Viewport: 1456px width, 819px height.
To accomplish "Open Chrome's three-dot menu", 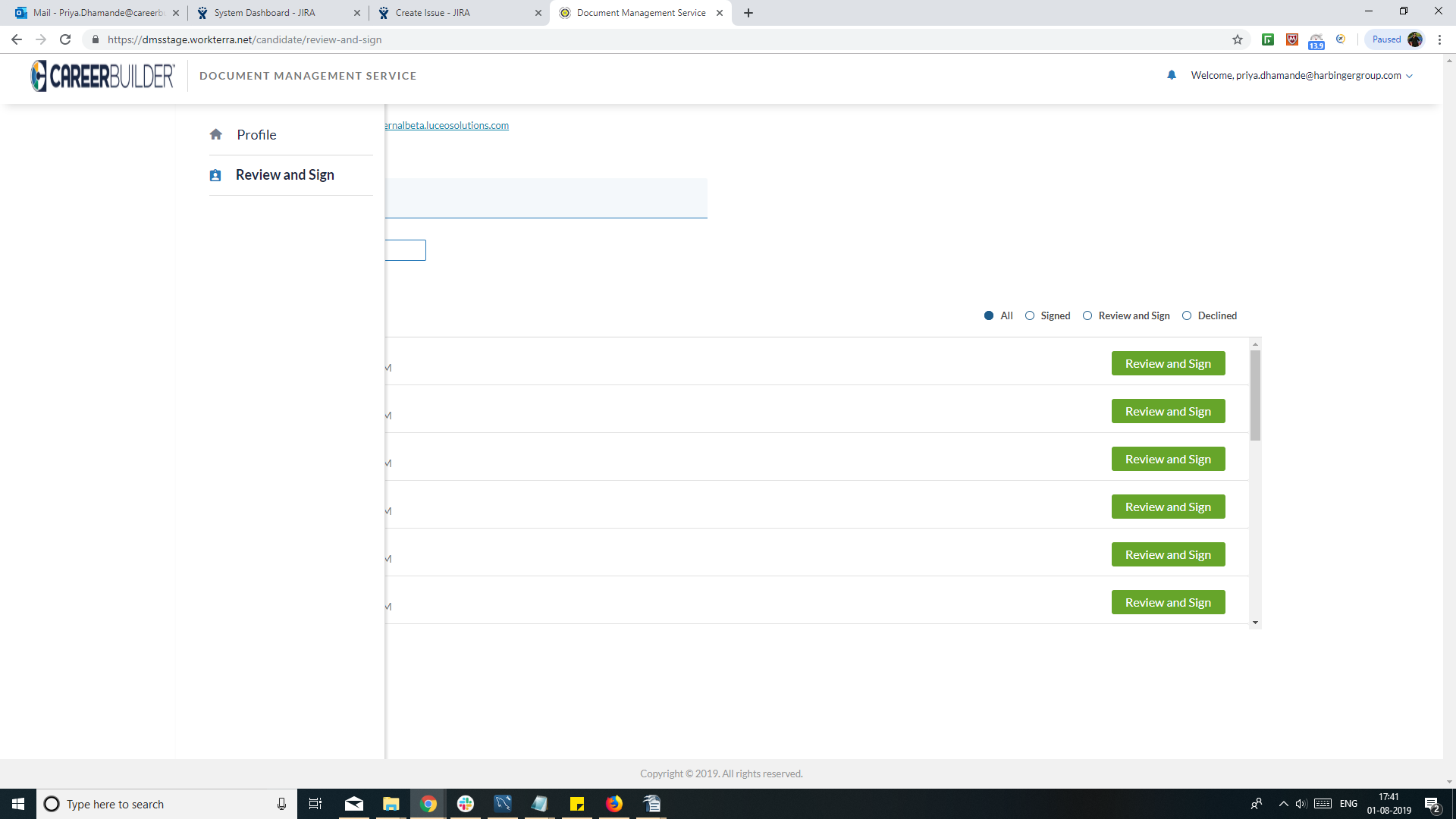I will [x=1441, y=39].
